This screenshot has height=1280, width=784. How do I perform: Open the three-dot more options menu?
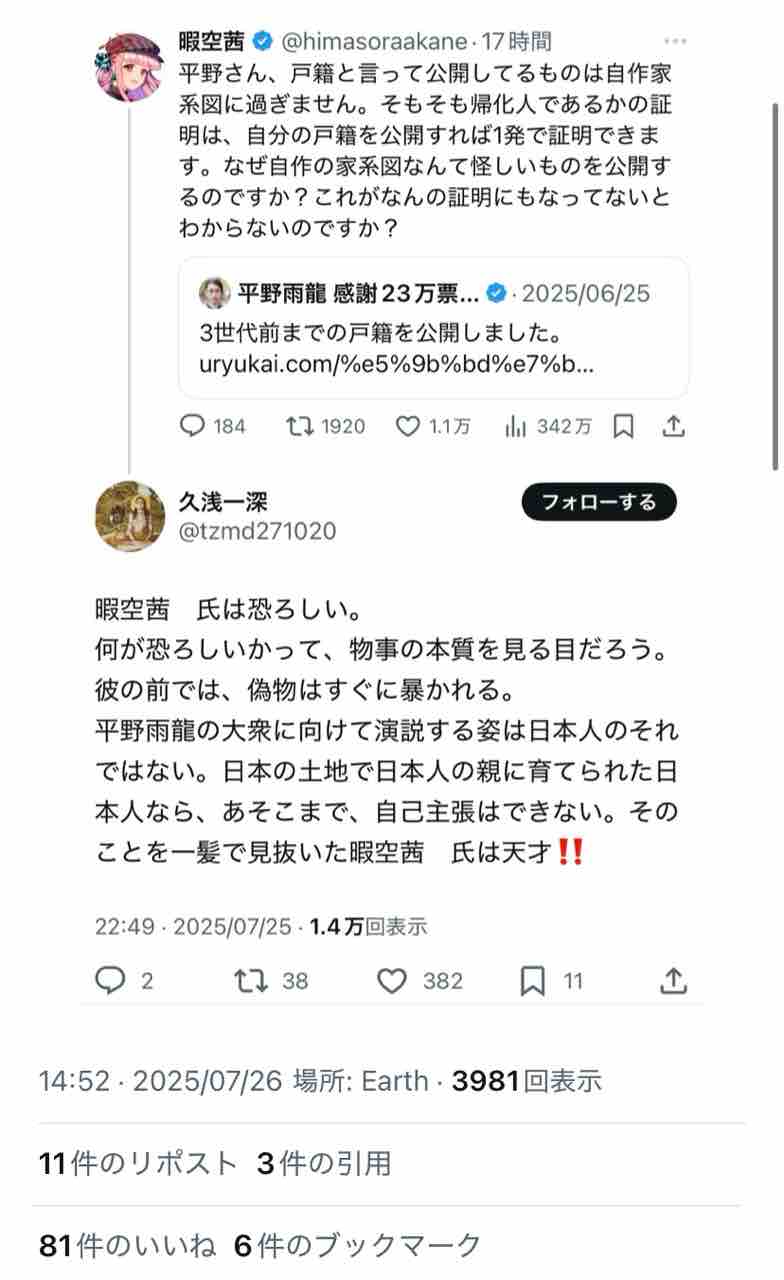(x=676, y=41)
